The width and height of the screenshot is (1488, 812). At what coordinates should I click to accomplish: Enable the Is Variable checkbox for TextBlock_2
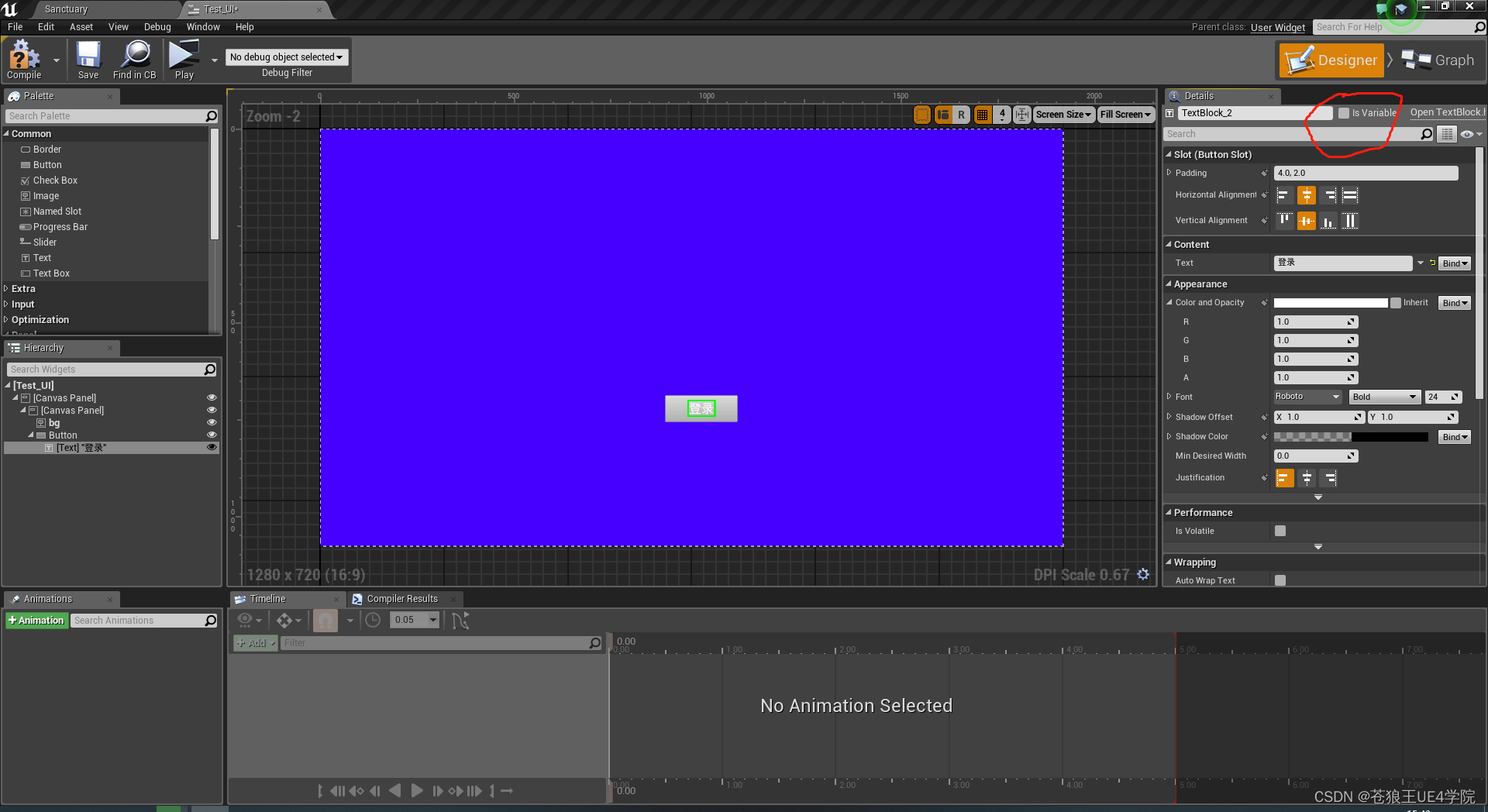click(x=1343, y=112)
